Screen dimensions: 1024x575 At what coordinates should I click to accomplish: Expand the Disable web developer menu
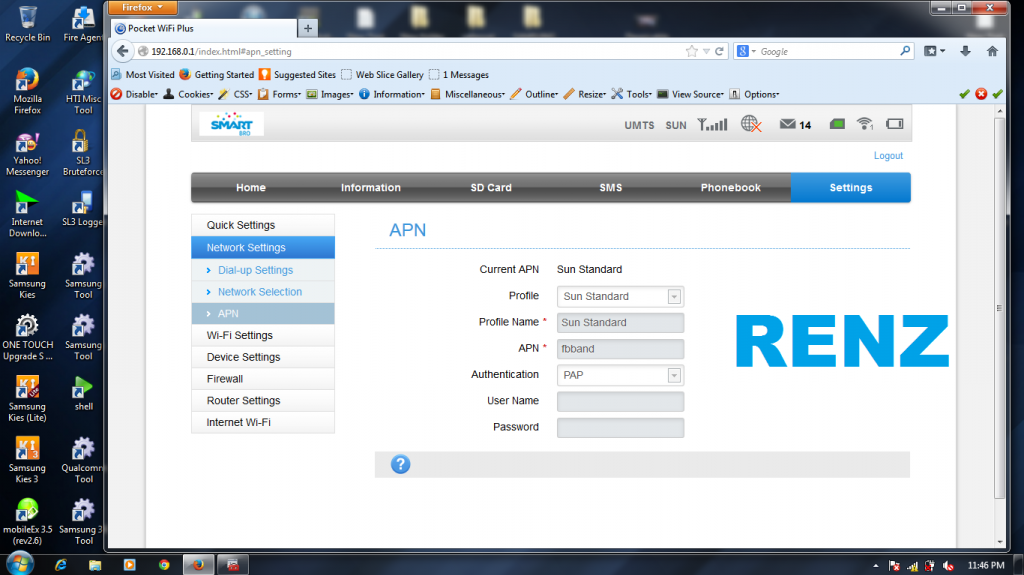click(x=135, y=94)
